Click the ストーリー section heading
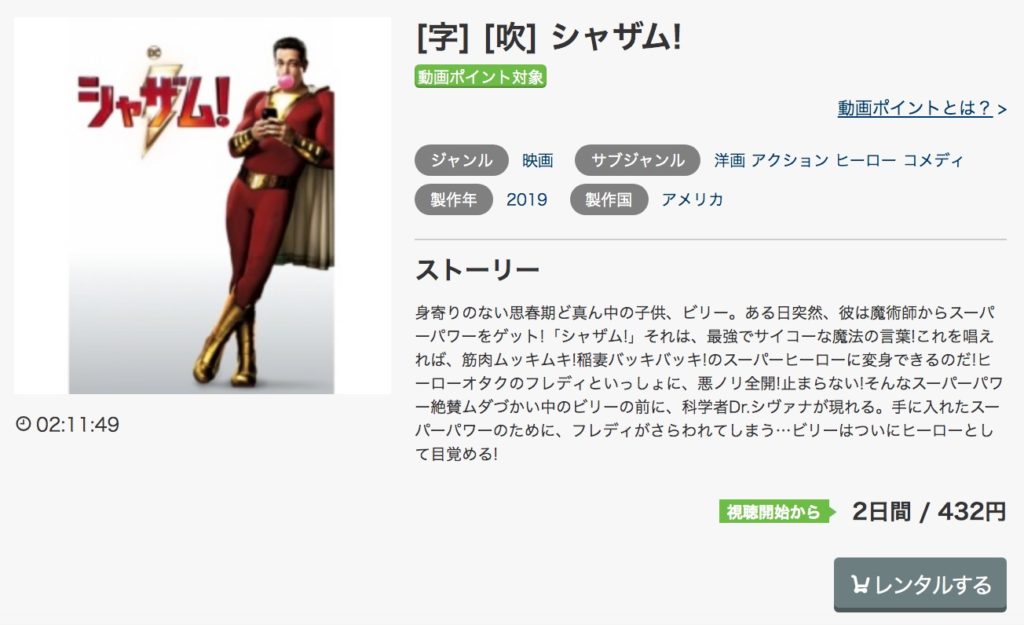 477,270
